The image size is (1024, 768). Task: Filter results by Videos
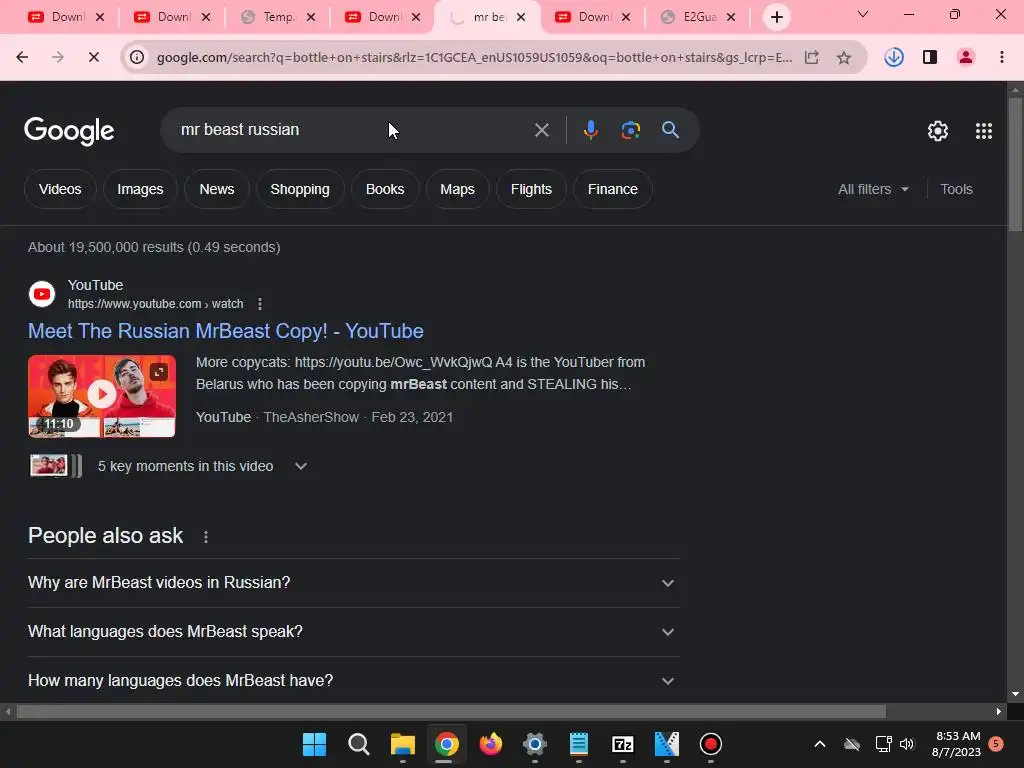(60, 189)
